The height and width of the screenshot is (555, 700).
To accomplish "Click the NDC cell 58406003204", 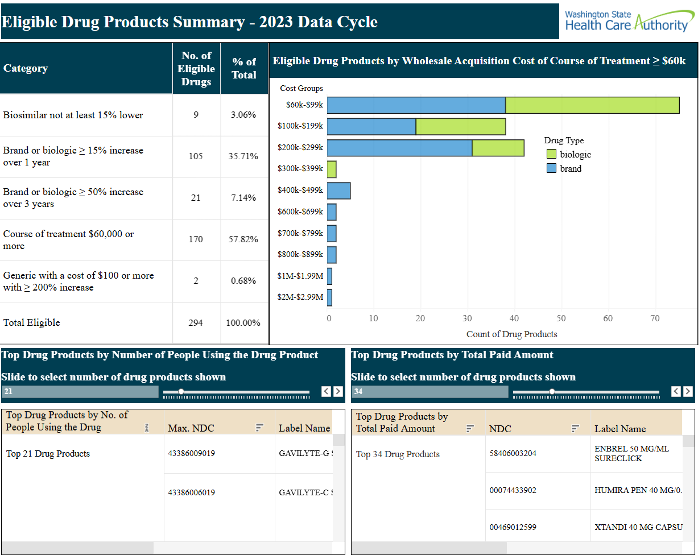I will coord(513,453).
